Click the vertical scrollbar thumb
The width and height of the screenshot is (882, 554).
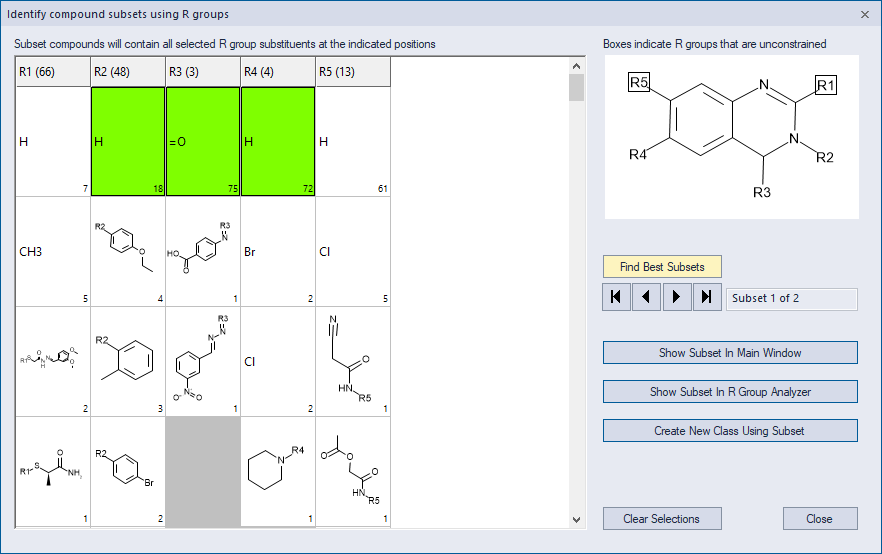coord(576,88)
